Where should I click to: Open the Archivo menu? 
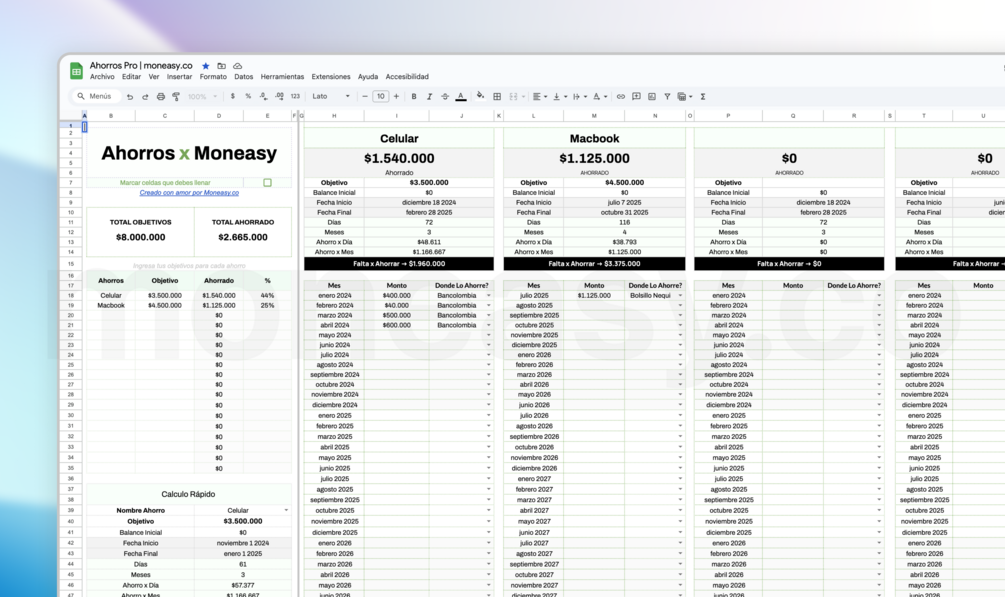[102, 77]
